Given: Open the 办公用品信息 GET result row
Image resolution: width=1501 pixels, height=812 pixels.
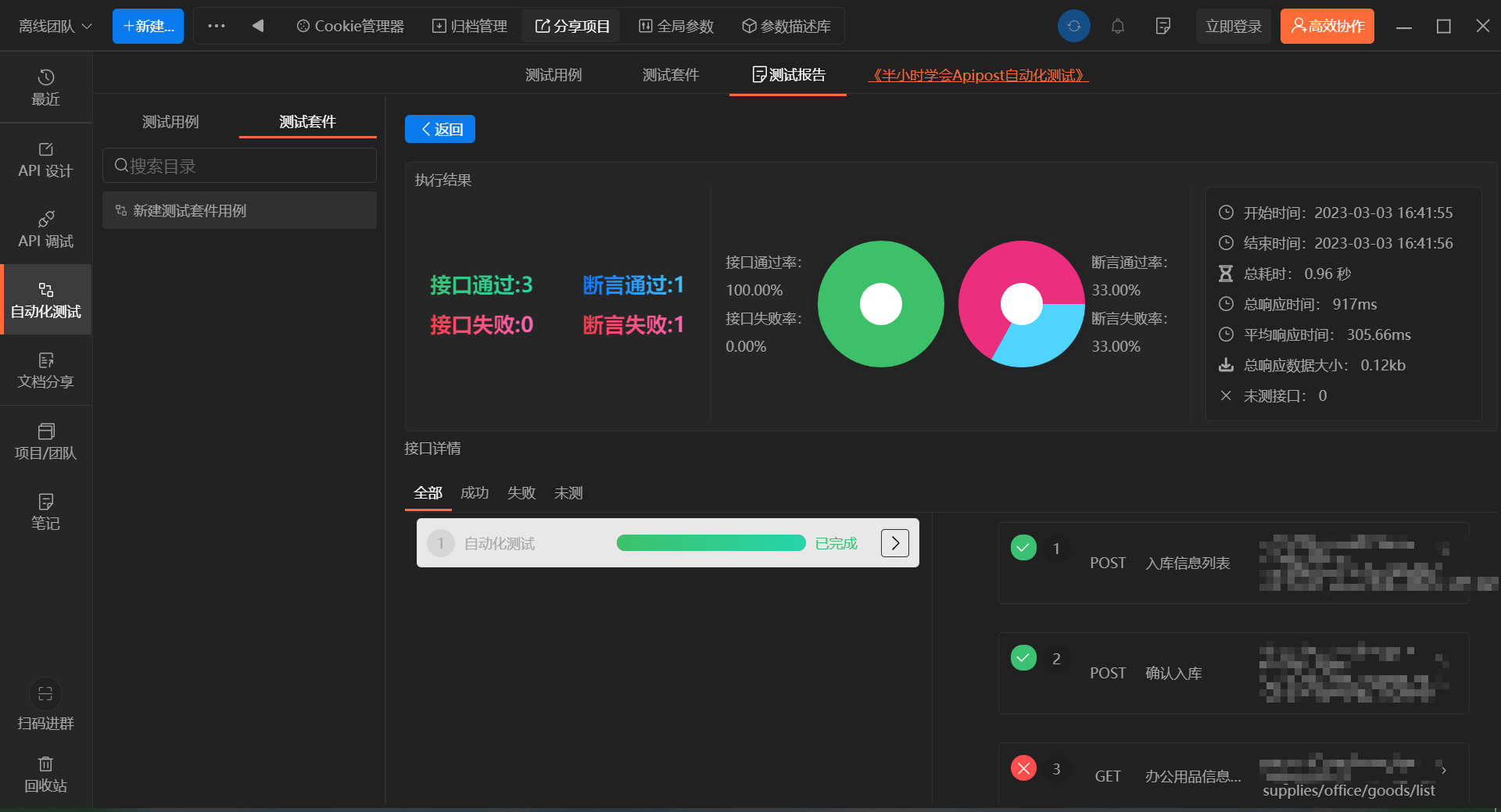Looking at the screenshot, I should pyautogui.click(x=1234, y=774).
